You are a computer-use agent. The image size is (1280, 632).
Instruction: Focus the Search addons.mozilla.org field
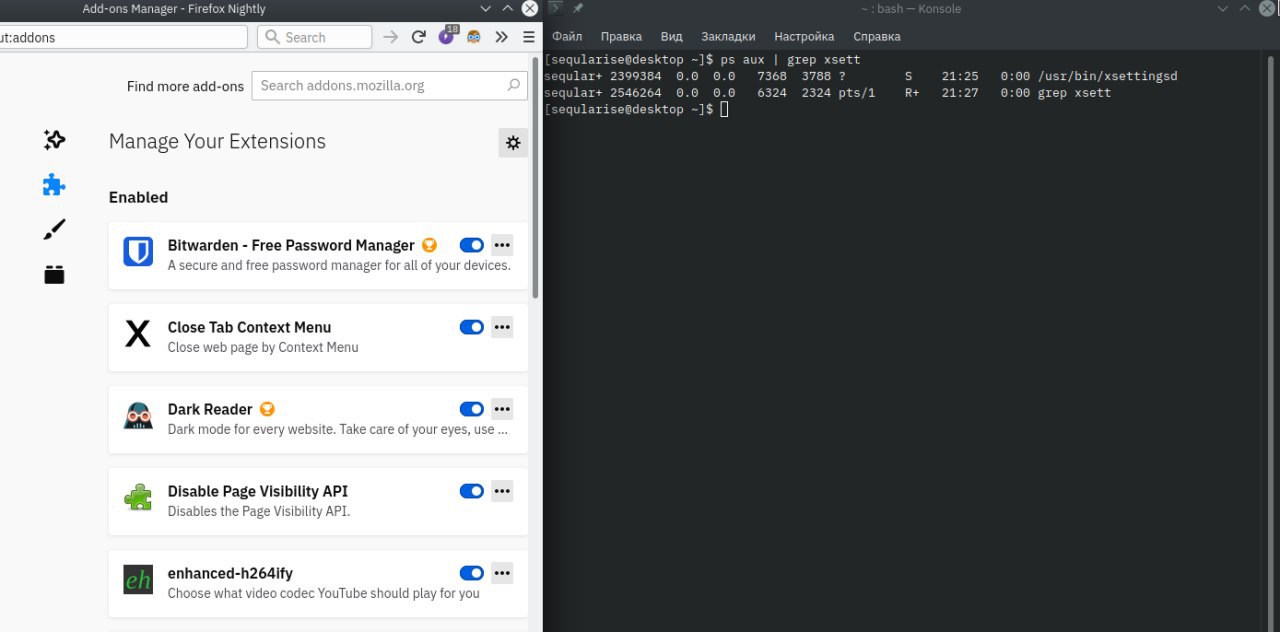390,85
